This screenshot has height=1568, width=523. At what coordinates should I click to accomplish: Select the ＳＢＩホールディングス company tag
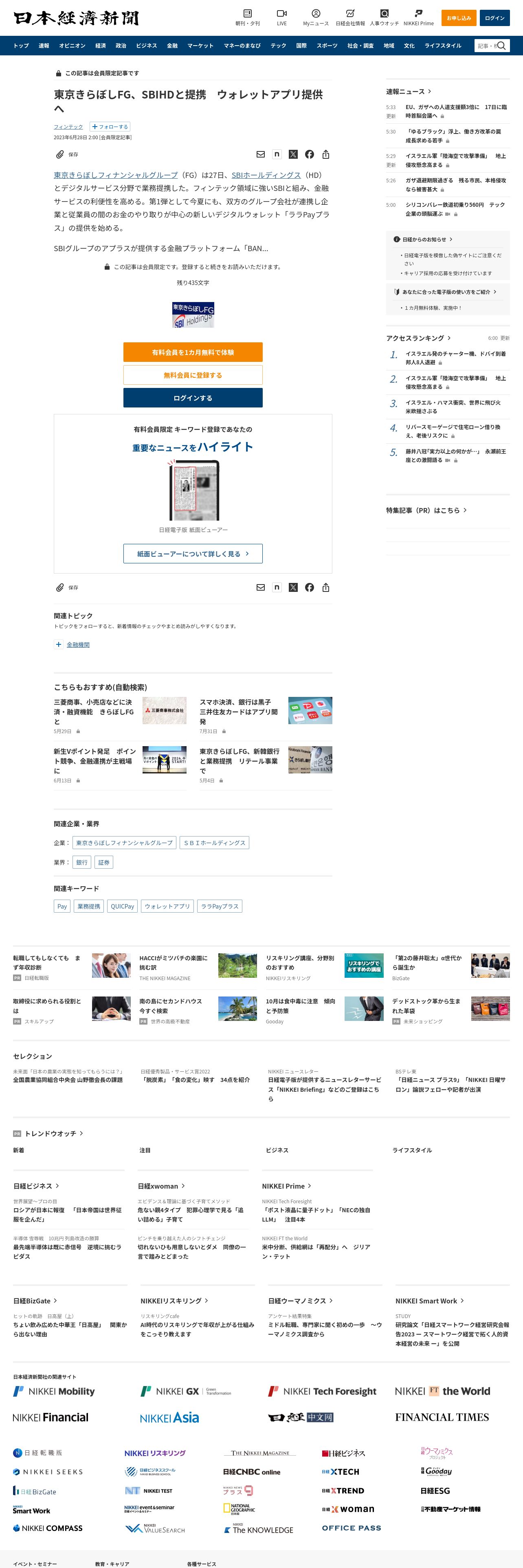point(215,843)
